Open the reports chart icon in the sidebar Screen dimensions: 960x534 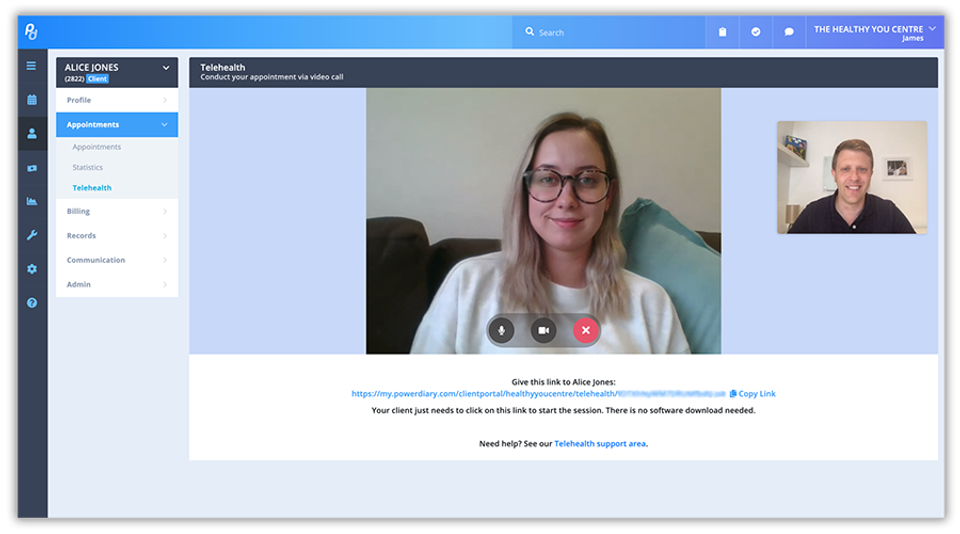(31, 201)
